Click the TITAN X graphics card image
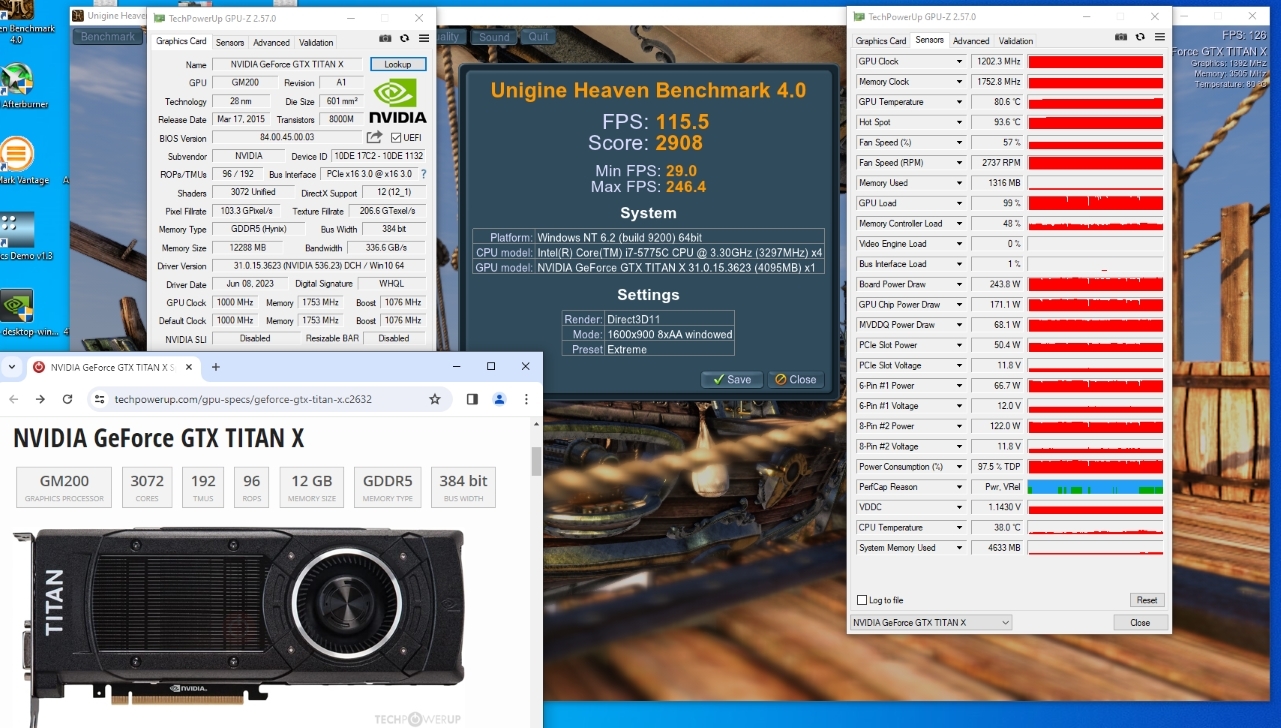The height and width of the screenshot is (728, 1281). pyautogui.click(x=239, y=615)
